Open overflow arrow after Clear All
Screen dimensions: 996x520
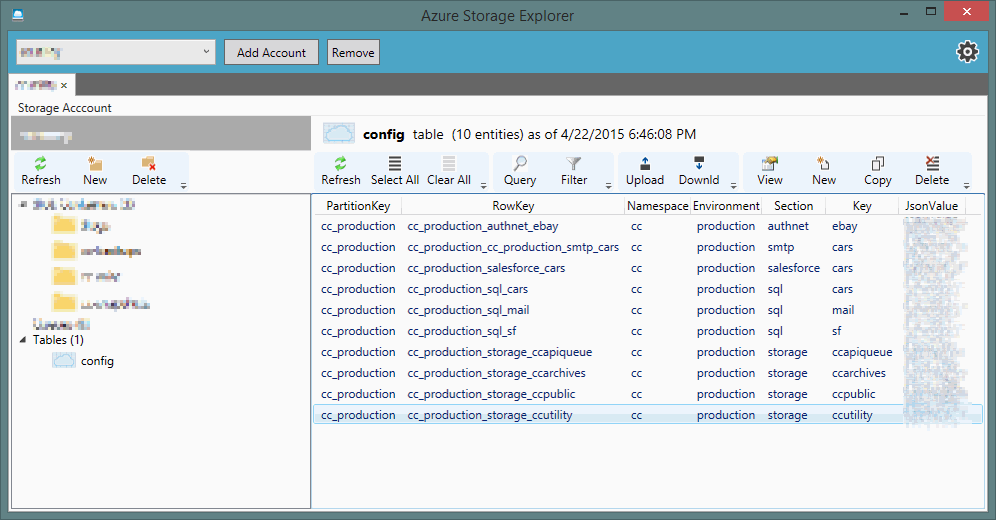483,186
